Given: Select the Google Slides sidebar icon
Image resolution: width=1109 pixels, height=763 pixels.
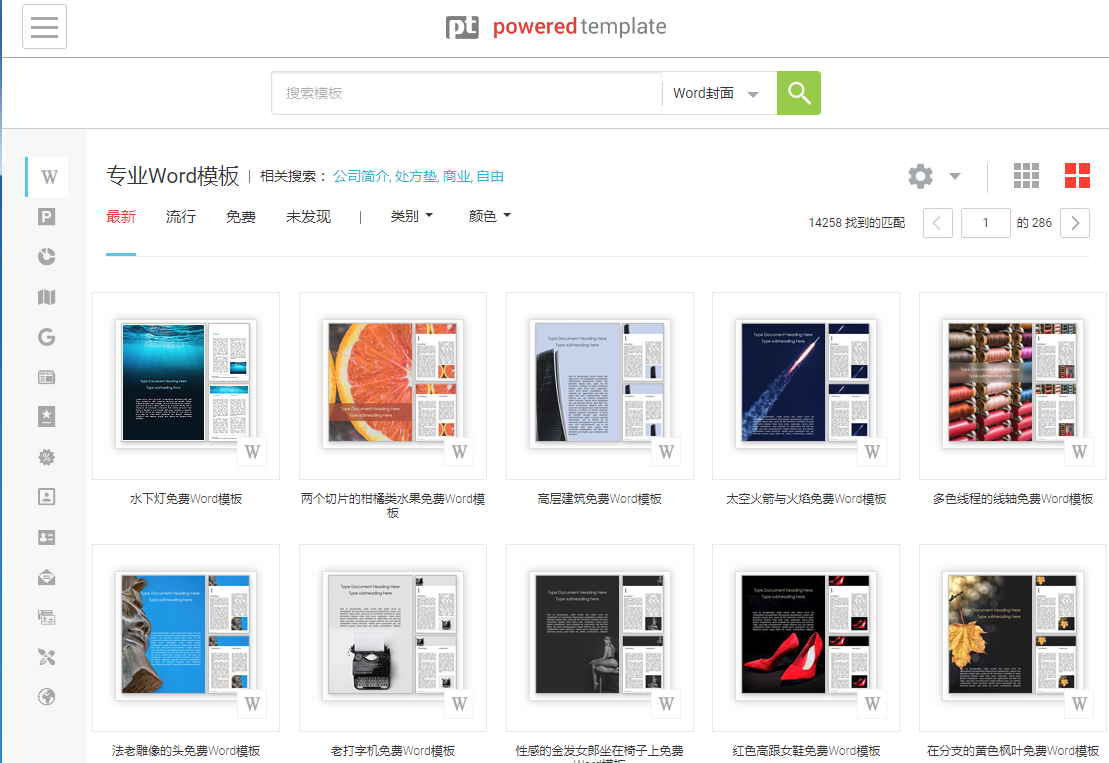Looking at the screenshot, I should tap(47, 337).
